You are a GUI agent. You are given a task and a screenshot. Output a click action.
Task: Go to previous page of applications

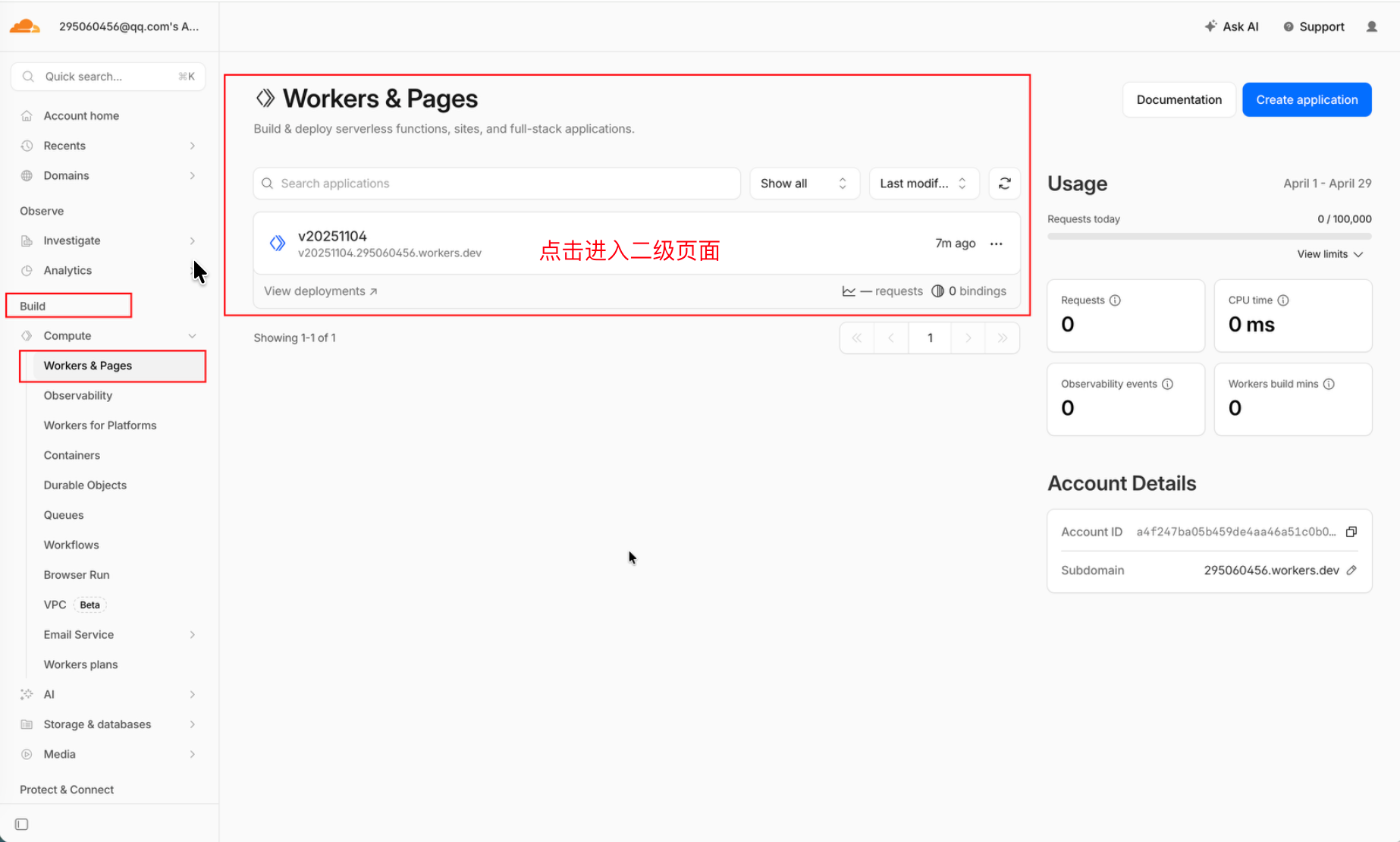[891, 338]
